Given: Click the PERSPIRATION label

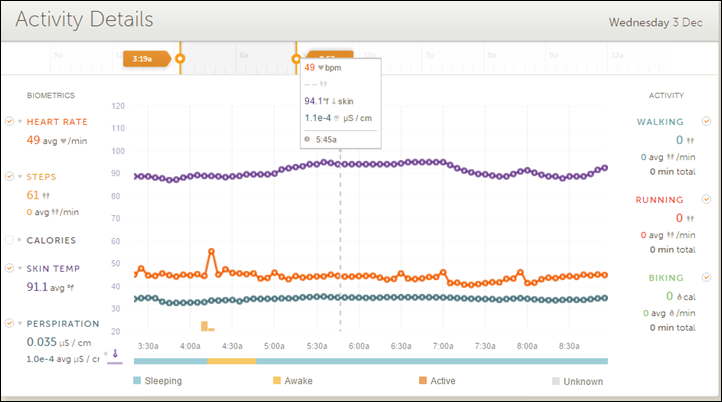Looking at the screenshot, I should pos(63,324).
